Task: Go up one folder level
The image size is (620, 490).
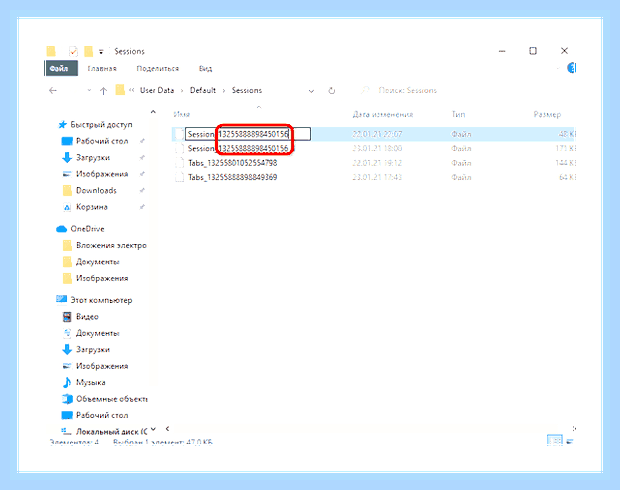Action: [104, 91]
